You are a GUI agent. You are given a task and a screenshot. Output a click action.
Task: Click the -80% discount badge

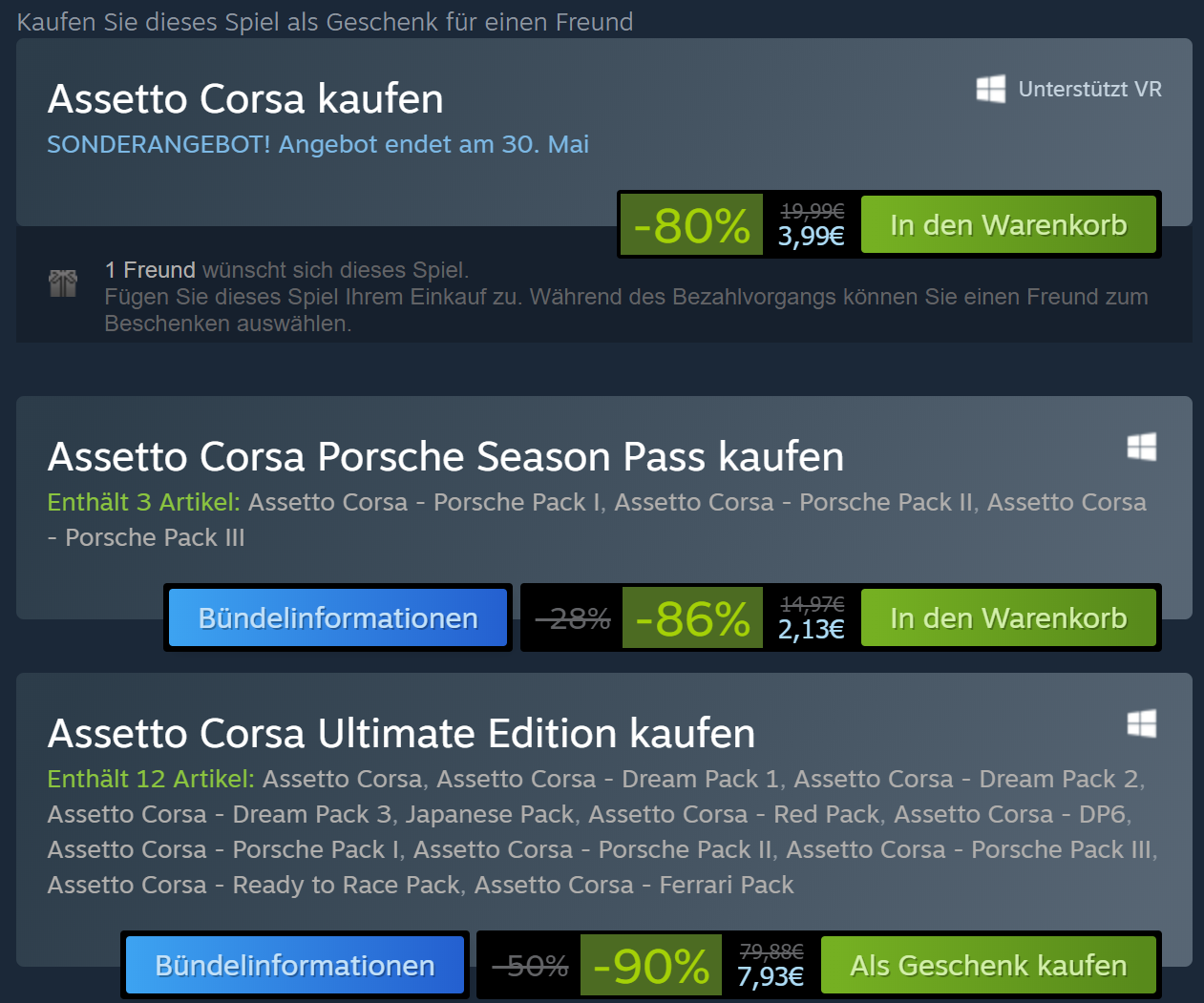tap(692, 225)
